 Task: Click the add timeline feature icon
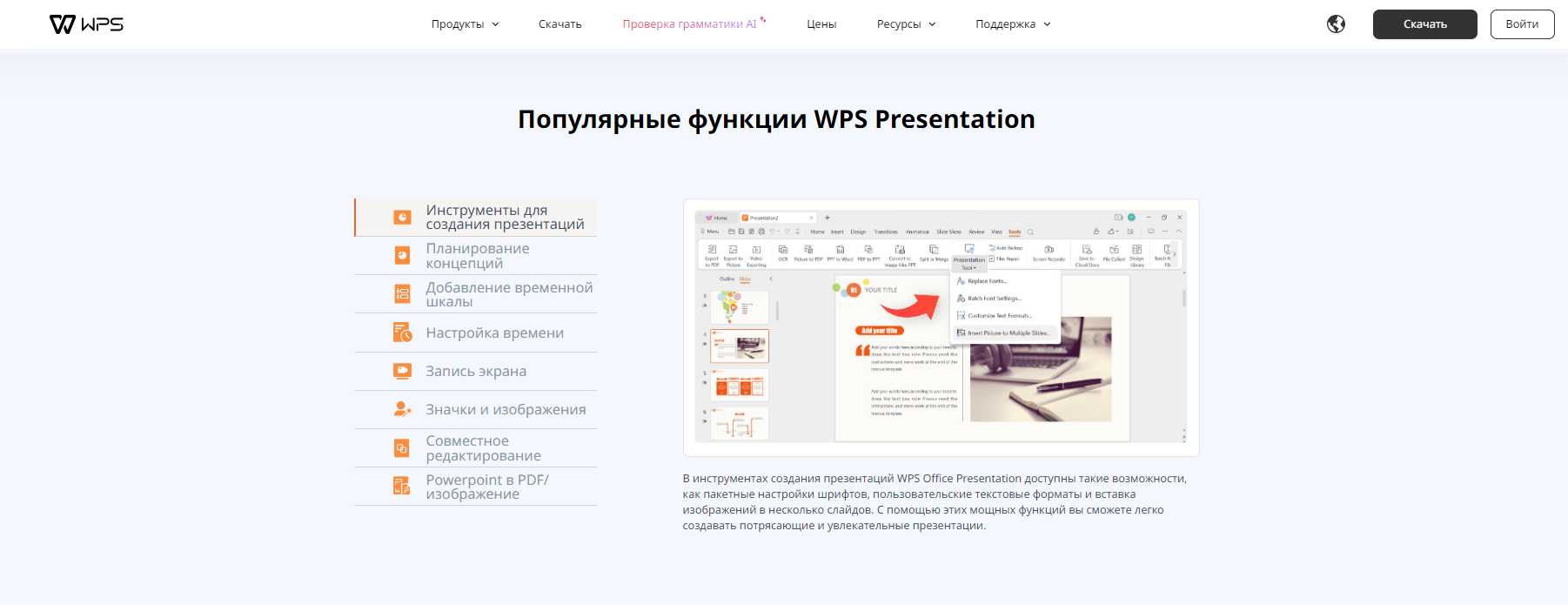coord(402,294)
